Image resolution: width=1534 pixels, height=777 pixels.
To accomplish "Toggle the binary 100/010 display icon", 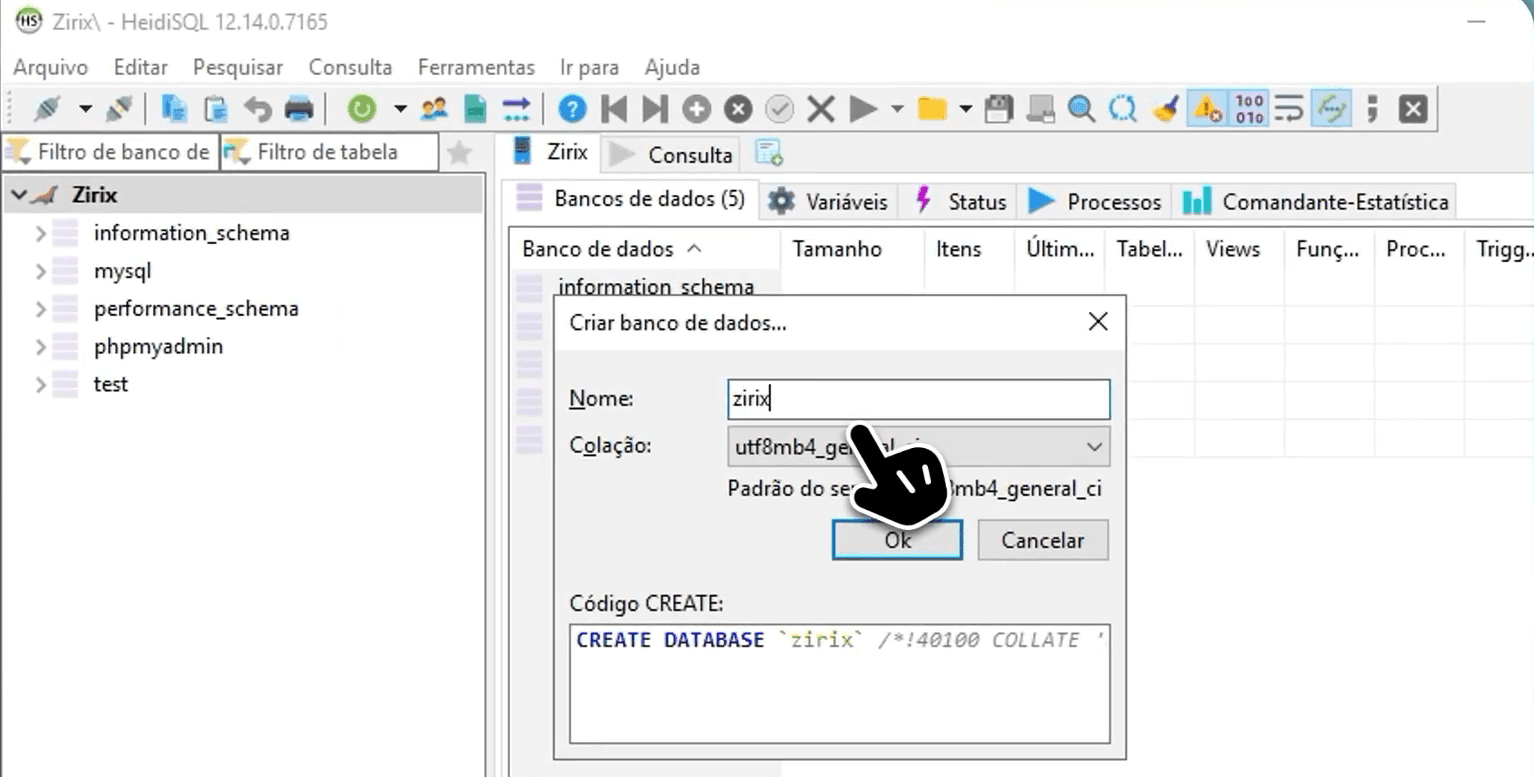I will (1249, 108).
